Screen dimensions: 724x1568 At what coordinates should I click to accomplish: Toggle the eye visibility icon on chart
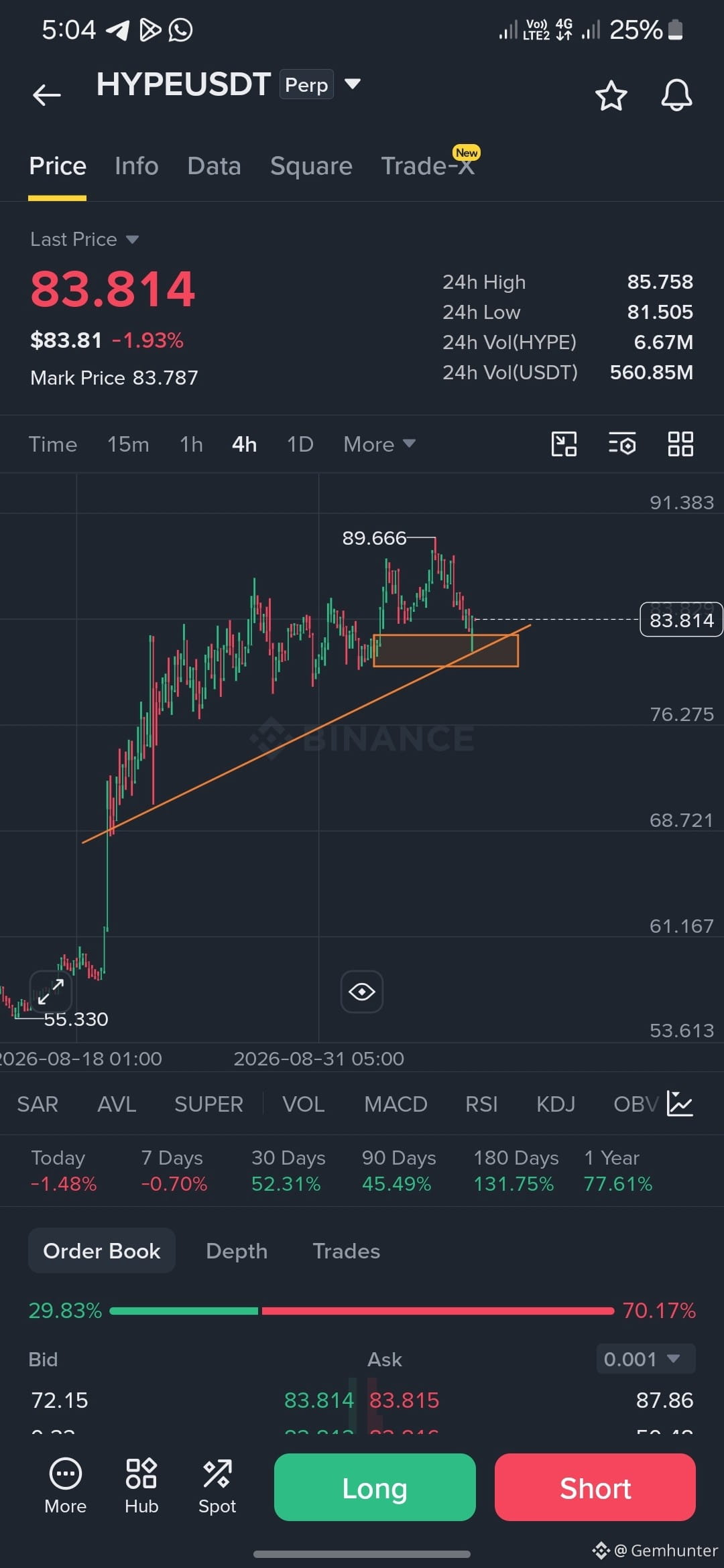(x=362, y=991)
